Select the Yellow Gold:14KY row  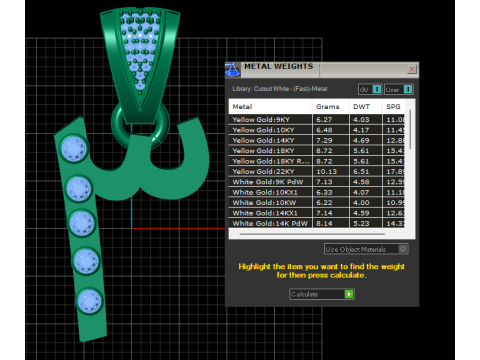coord(317,140)
